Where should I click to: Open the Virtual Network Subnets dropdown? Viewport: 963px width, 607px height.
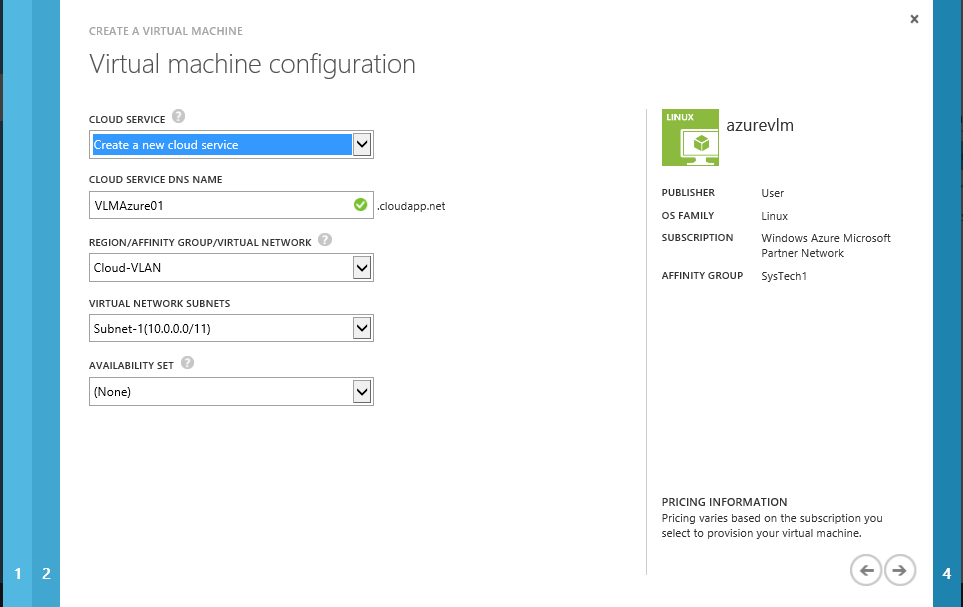(x=232, y=328)
